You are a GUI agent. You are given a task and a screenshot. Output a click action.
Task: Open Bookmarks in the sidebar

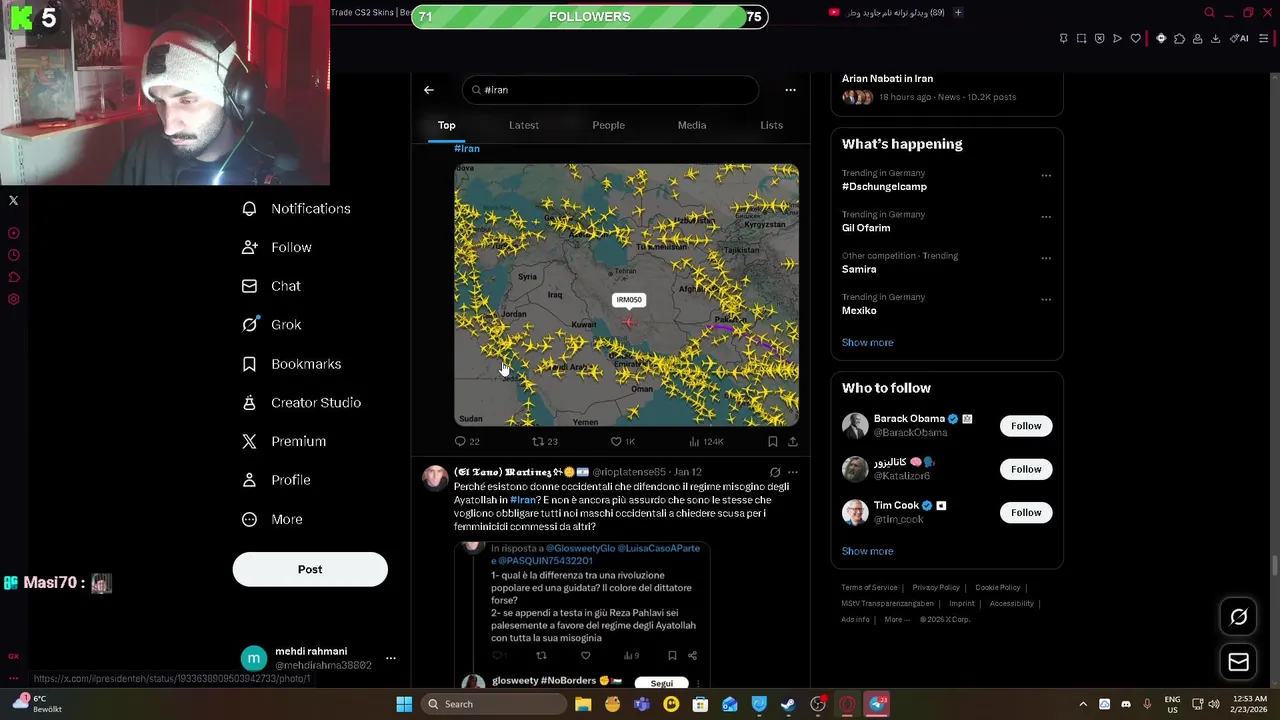point(291,364)
